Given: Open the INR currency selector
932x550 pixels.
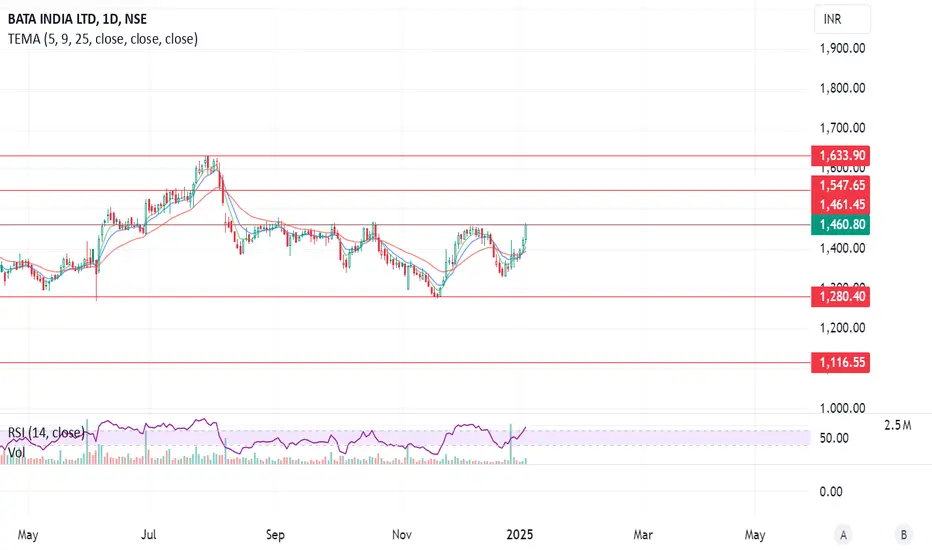Looking at the screenshot, I should [842, 20].
